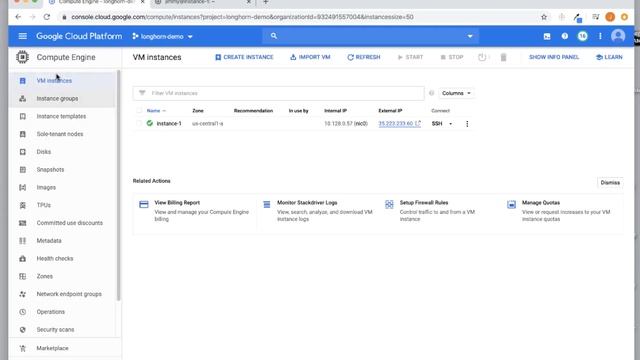Connect to instance-1 via SSH button
Image resolution: width=640 pixels, height=360 pixels.
437,124
